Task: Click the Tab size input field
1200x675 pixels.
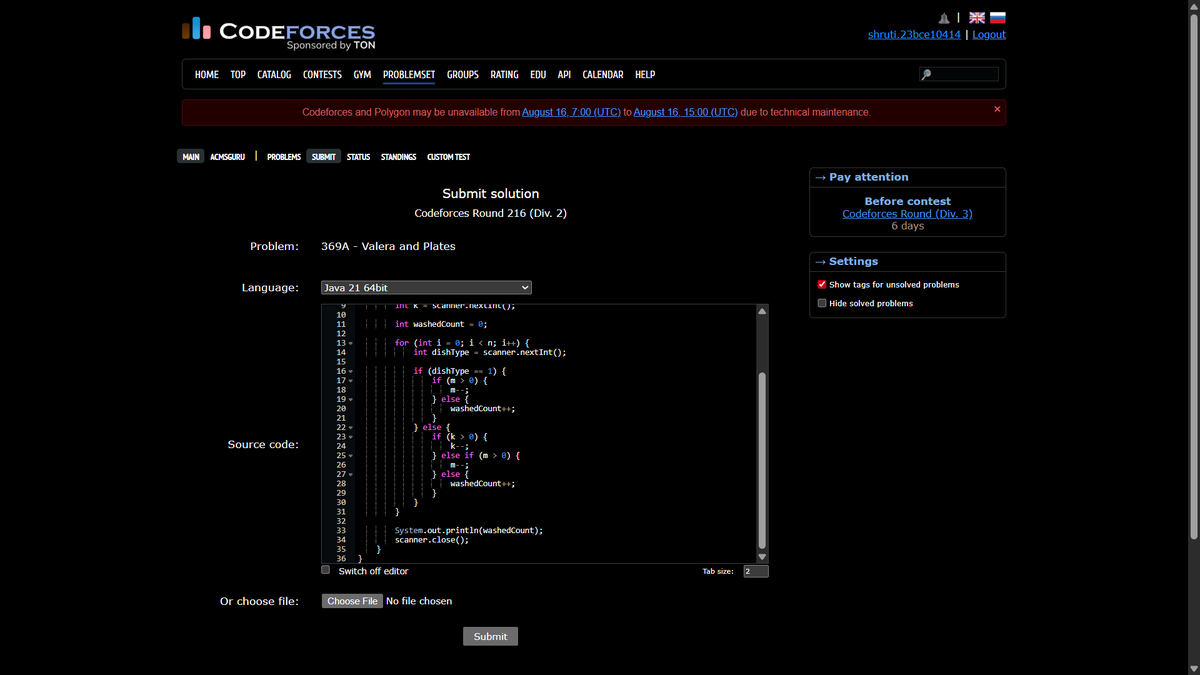Action: (x=756, y=571)
